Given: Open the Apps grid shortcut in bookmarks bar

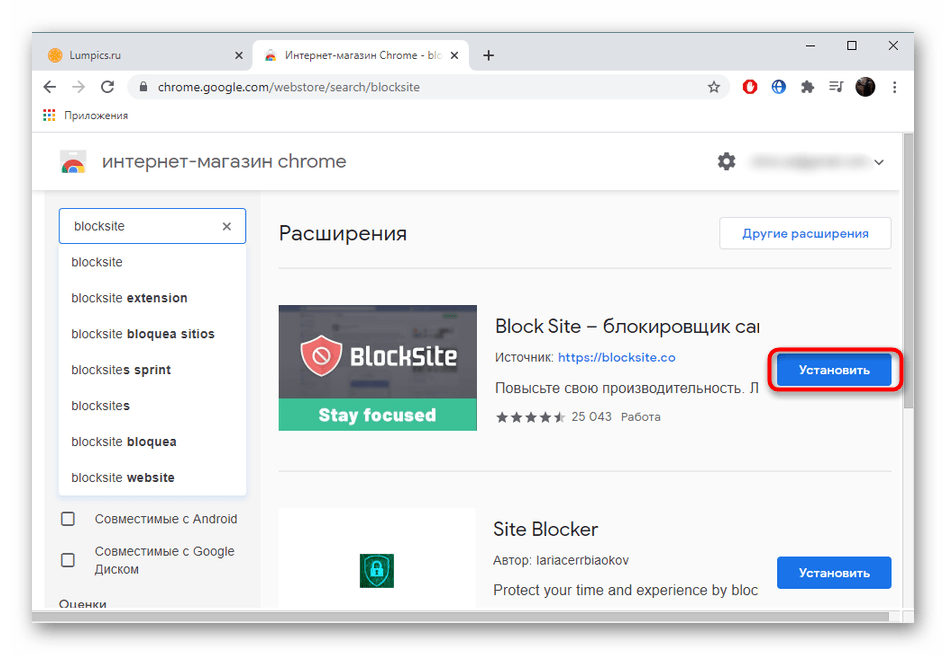Looking at the screenshot, I should [50, 115].
